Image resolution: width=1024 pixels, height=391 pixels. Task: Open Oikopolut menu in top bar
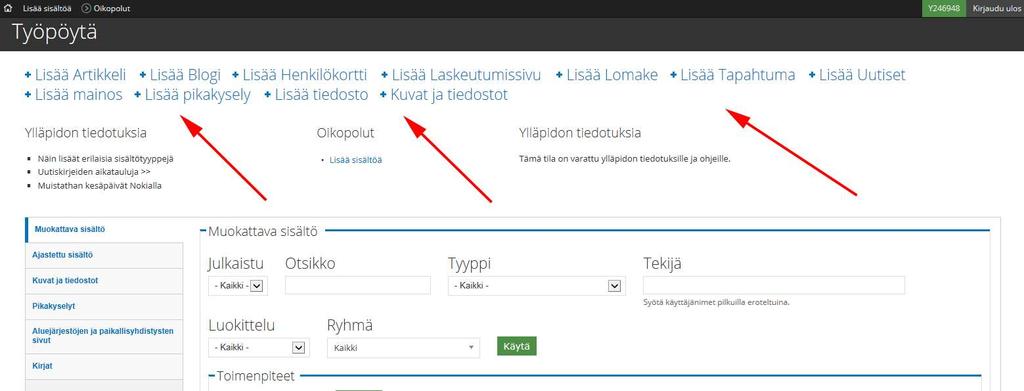point(112,8)
